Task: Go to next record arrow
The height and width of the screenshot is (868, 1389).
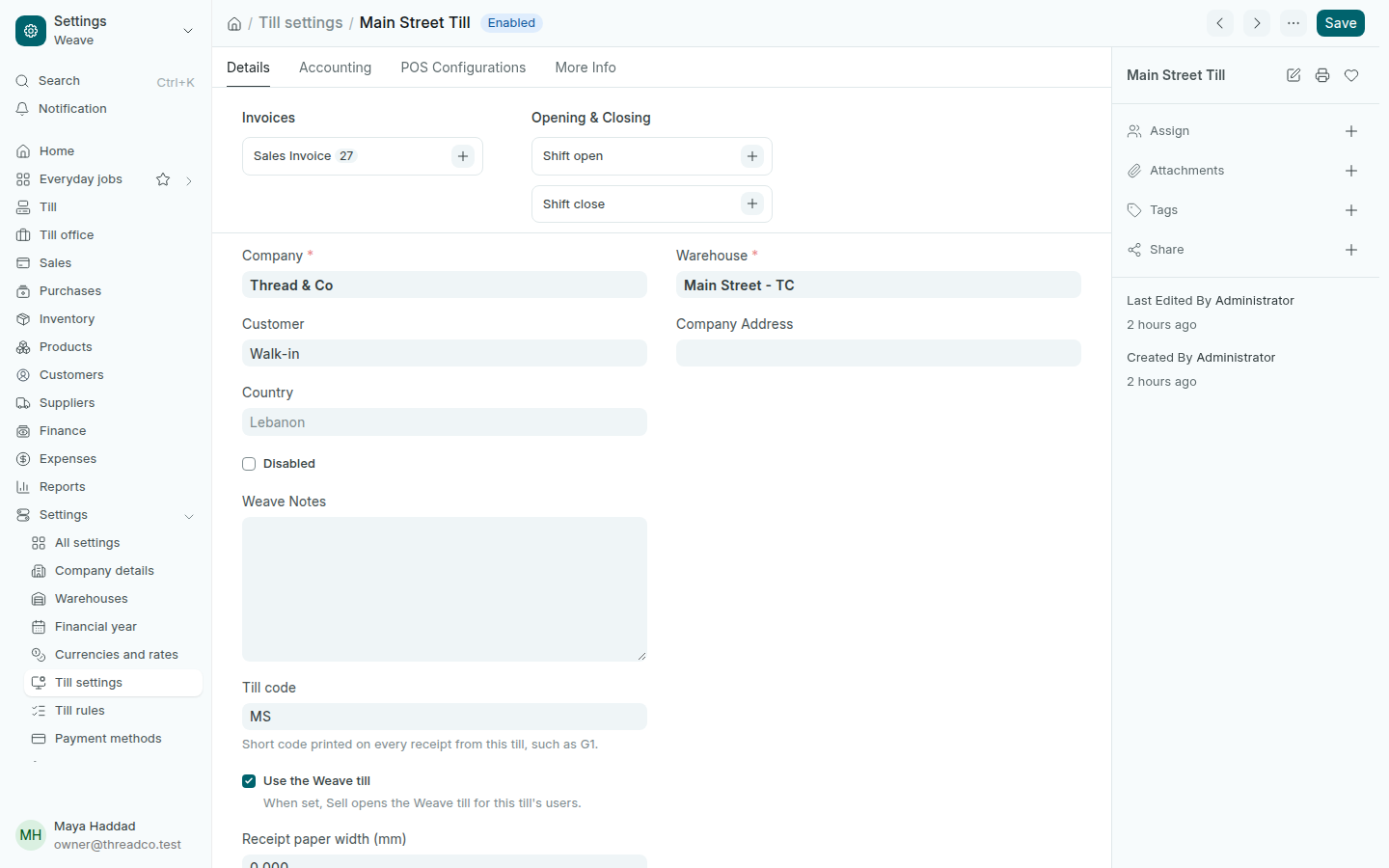Action: pos(1257,23)
